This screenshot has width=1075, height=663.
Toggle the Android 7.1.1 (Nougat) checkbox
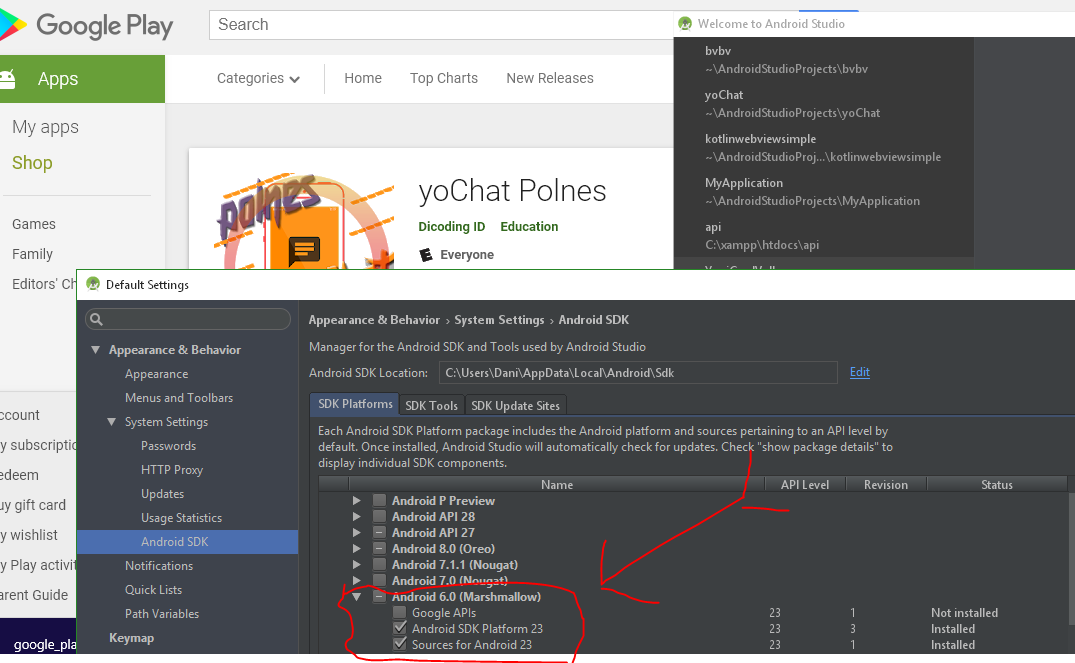tap(379, 564)
